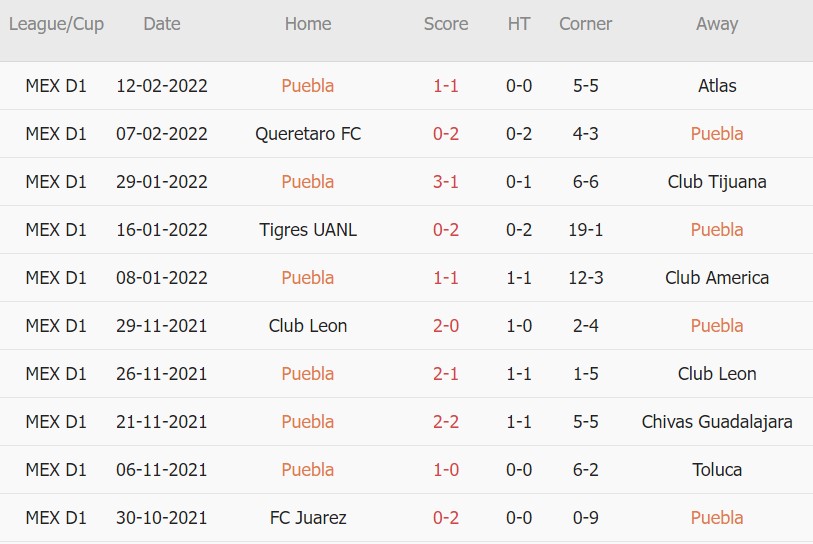Open the Toluca team link

717,470
